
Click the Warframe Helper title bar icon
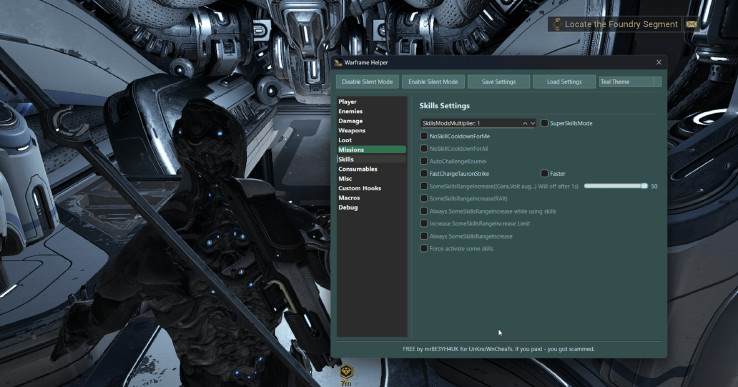337,62
